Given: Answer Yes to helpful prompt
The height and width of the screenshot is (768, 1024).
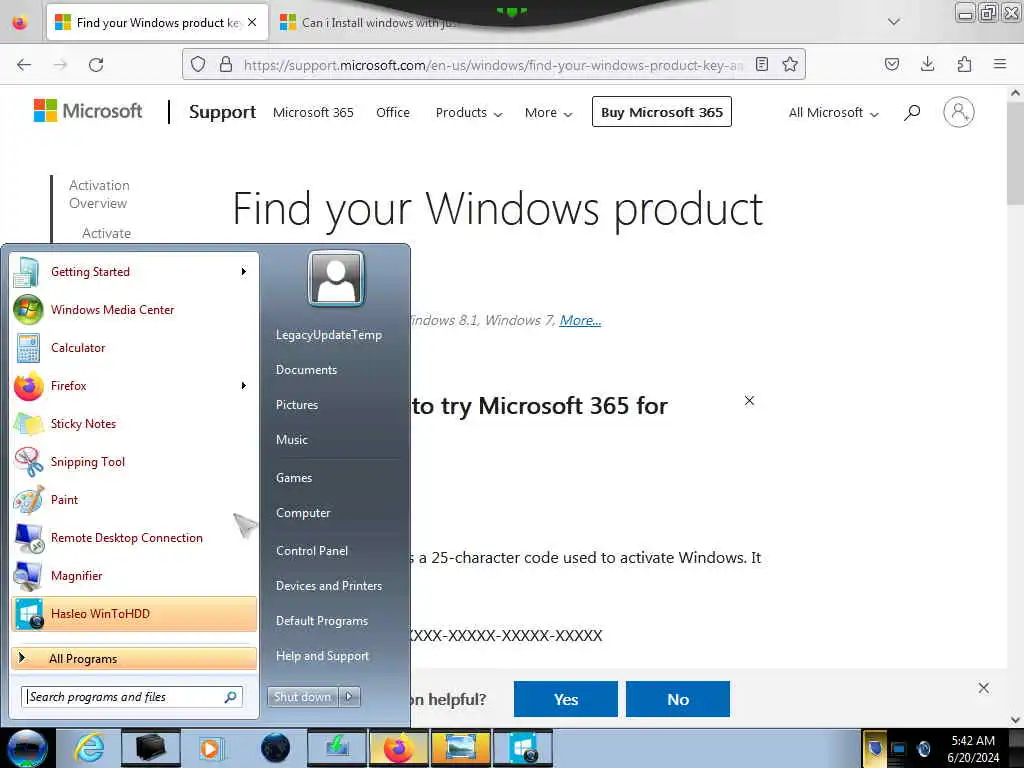Looking at the screenshot, I should (566, 699).
